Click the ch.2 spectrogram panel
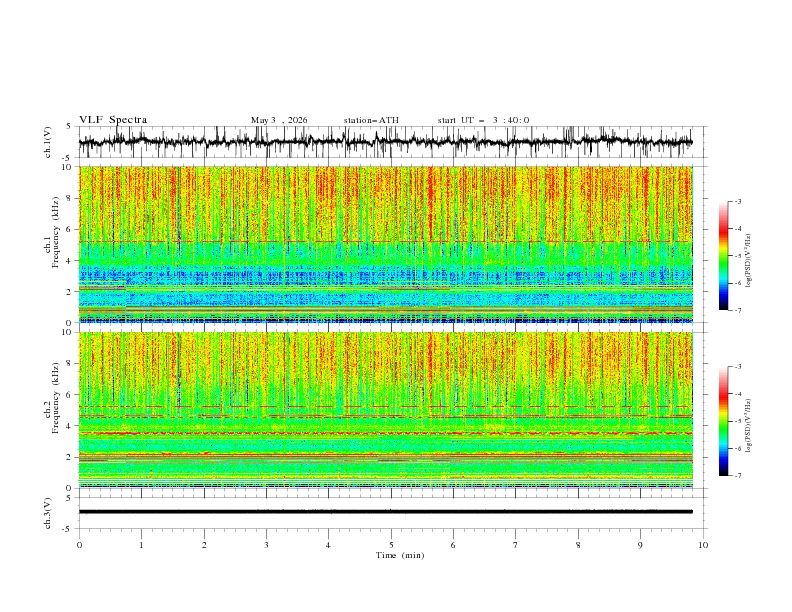 (x=386, y=410)
